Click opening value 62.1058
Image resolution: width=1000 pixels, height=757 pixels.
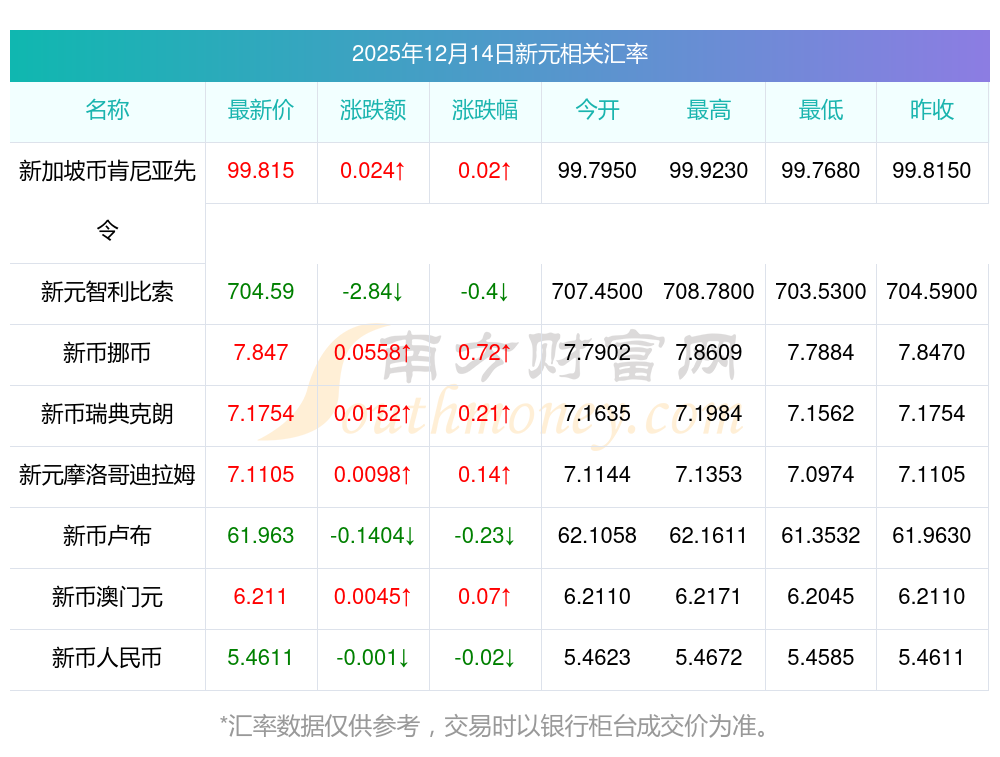coord(597,535)
